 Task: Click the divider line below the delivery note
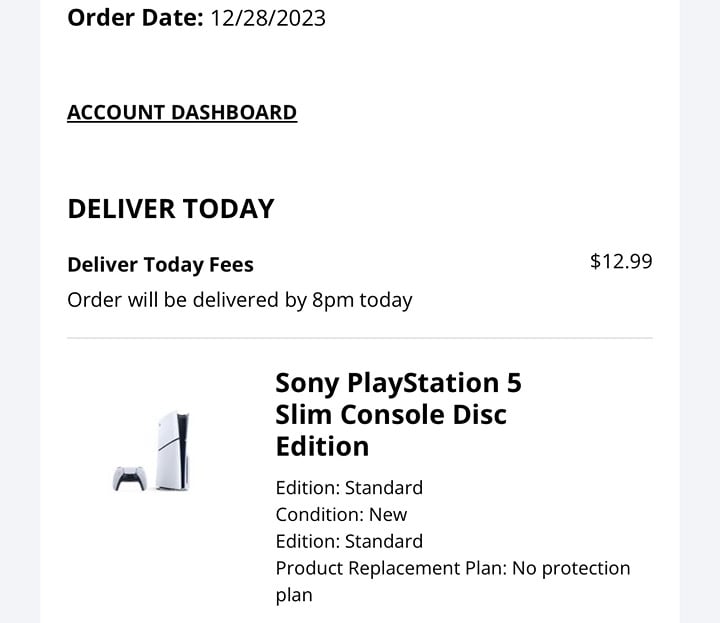(360, 338)
